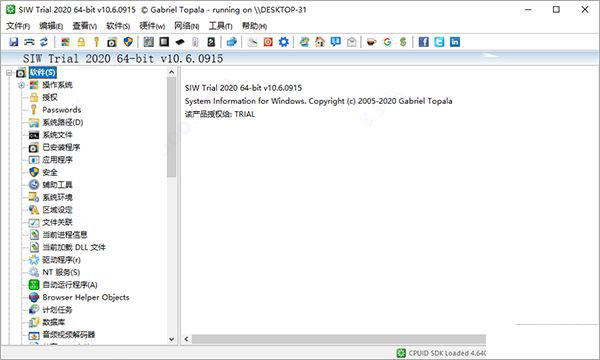Click the envelope mail toolbar icon
Image resolution: width=600 pixels, height=360 pixels.
pos(351,42)
